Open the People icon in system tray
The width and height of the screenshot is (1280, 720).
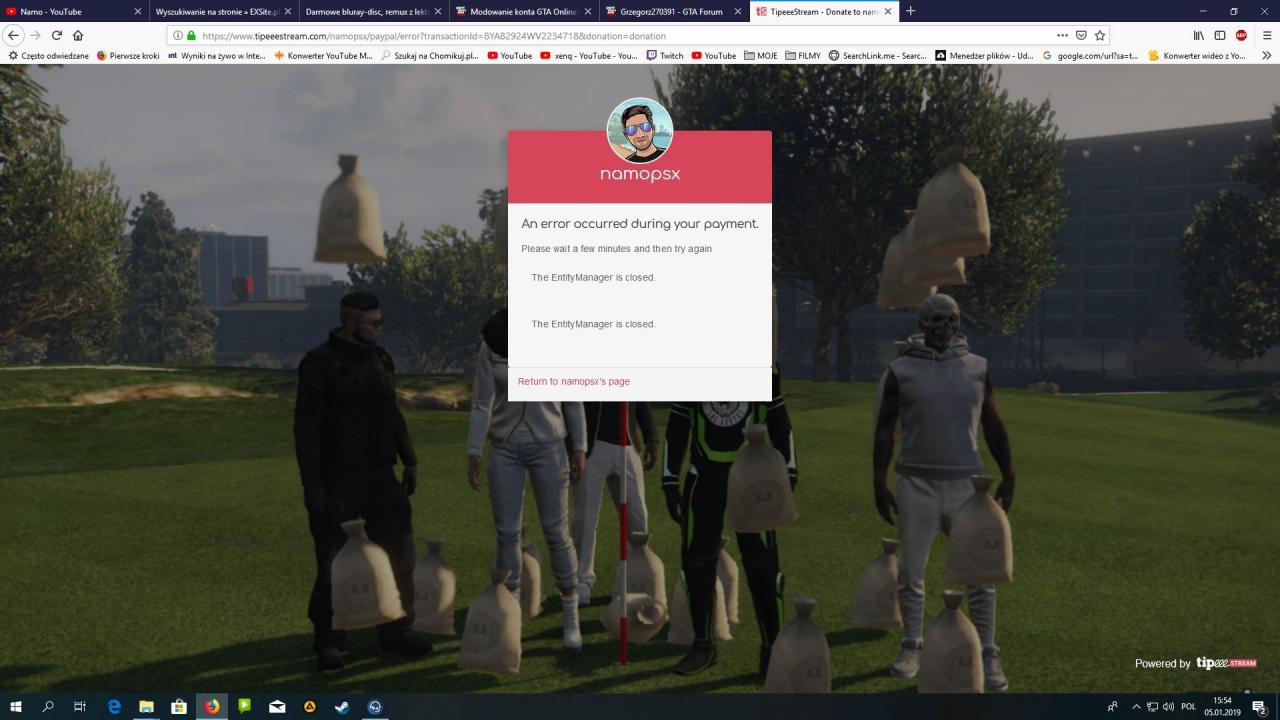click(x=1113, y=706)
